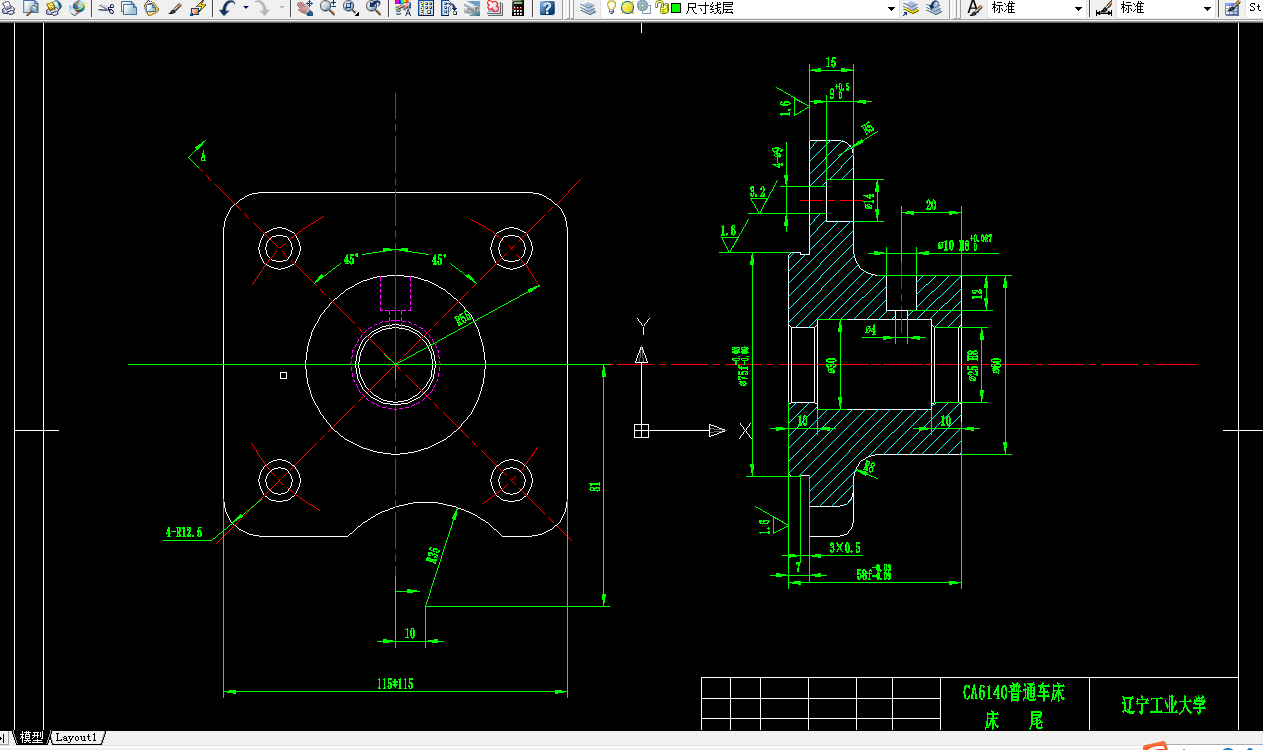Open Plot Preview
Viewport: 1263px width, 750px height.
[30, 8]
